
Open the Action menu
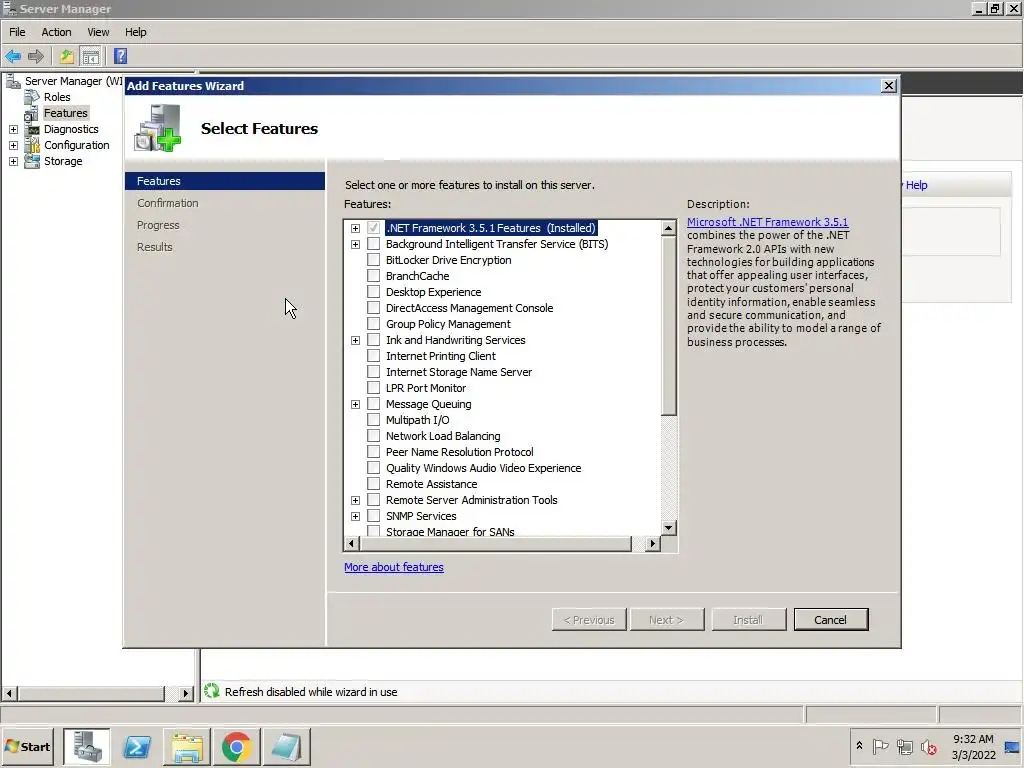[56, 32]
